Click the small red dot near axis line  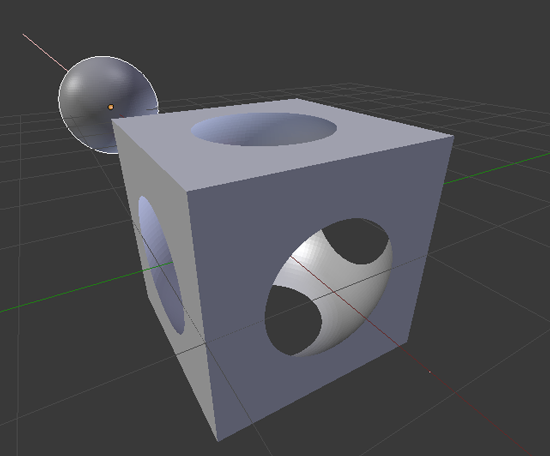click(x=430, y=372)
